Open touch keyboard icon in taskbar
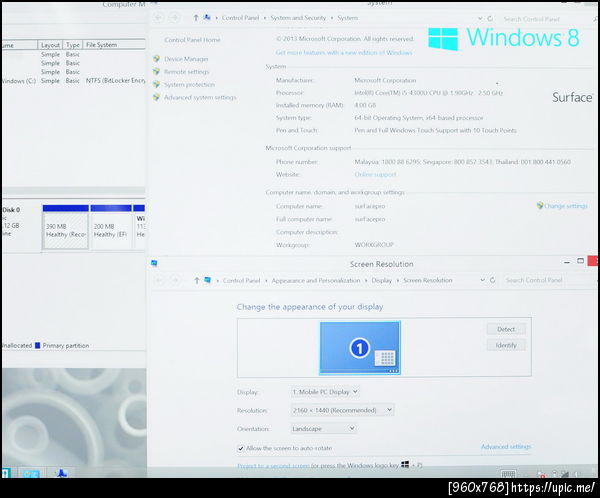 pos(509,474)
